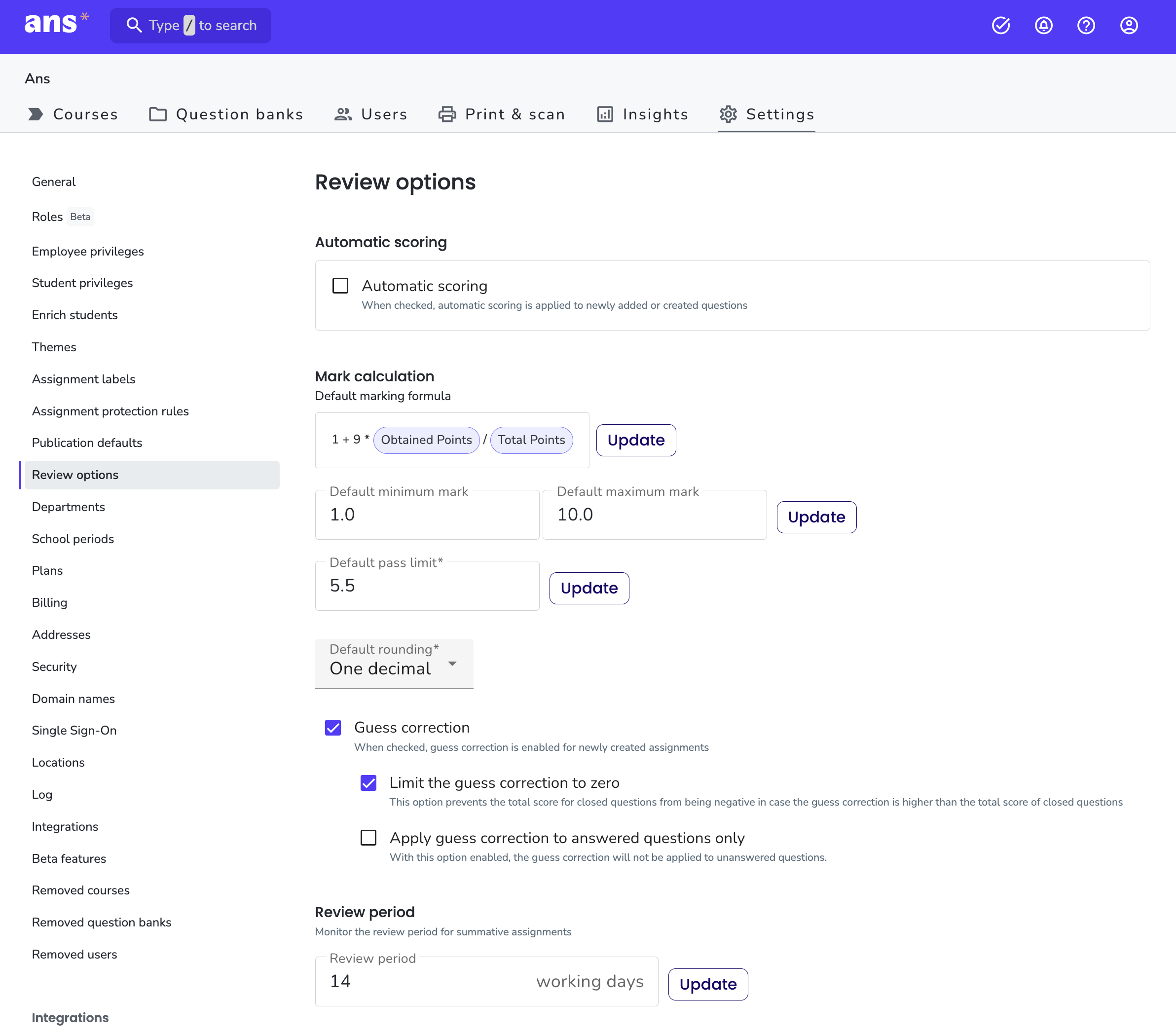Viewport: 1176px width, 1036px height.
Task: Open Beta features settings
Action: [x=69, y=859]
